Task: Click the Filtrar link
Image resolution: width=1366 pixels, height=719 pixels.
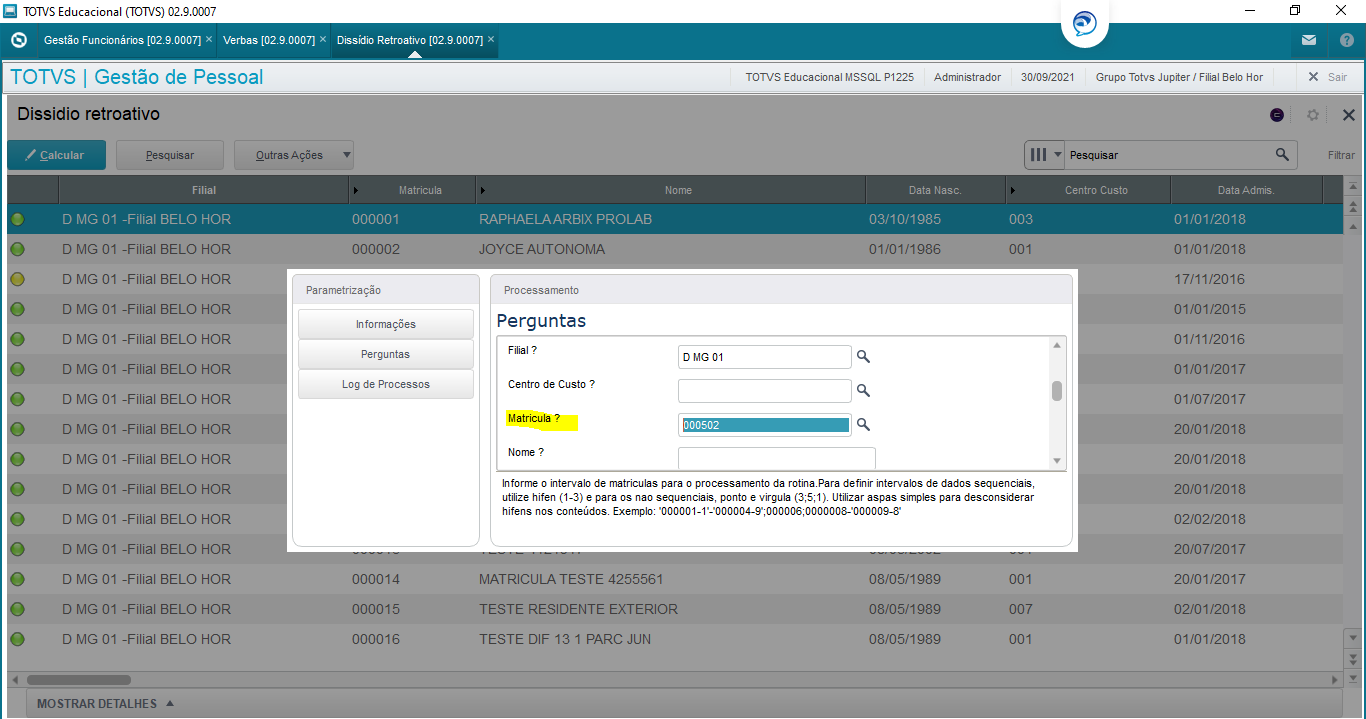Action: coord(1341,155)
